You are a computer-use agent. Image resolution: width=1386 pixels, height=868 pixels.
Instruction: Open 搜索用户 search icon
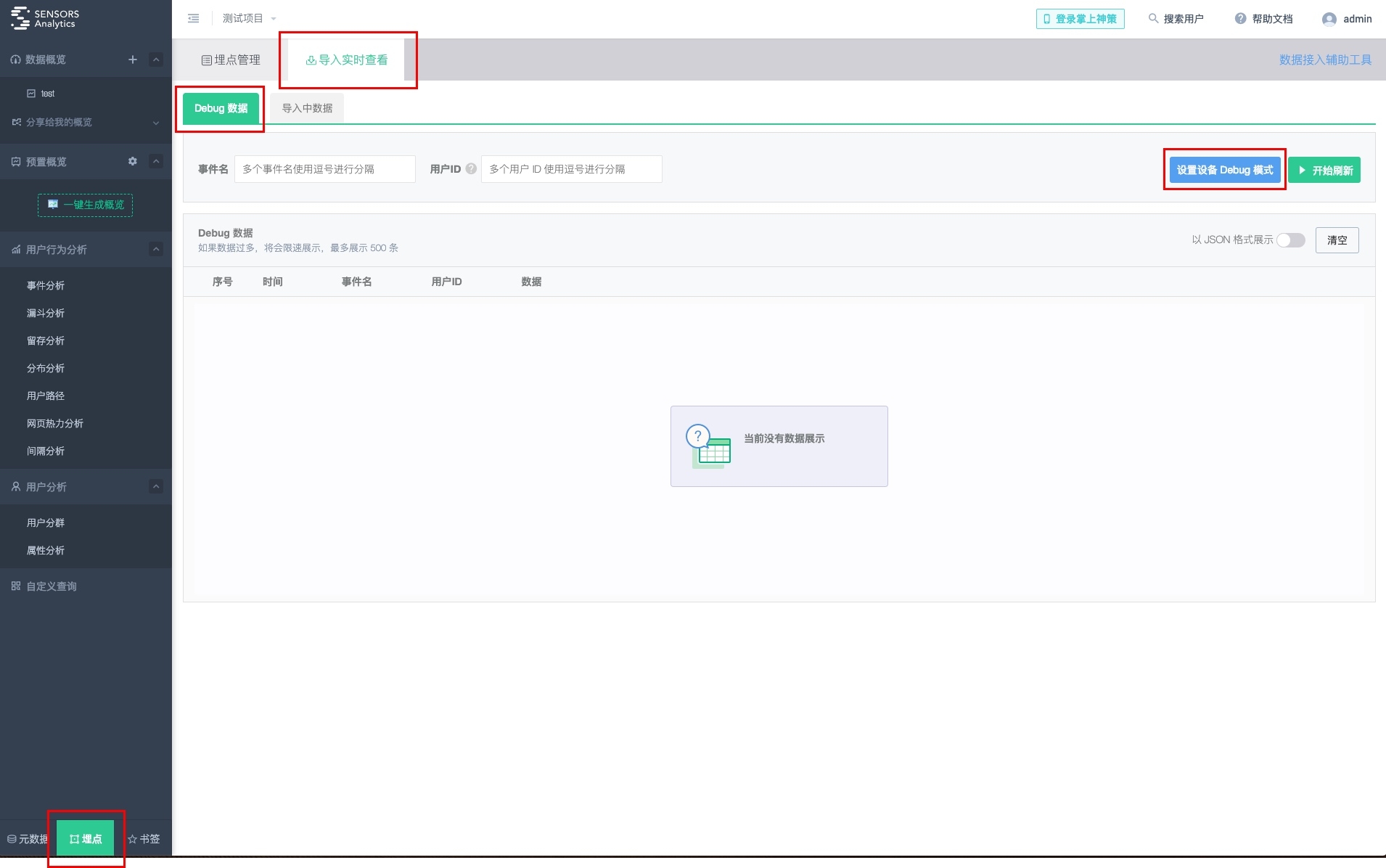click(1152, 19)
